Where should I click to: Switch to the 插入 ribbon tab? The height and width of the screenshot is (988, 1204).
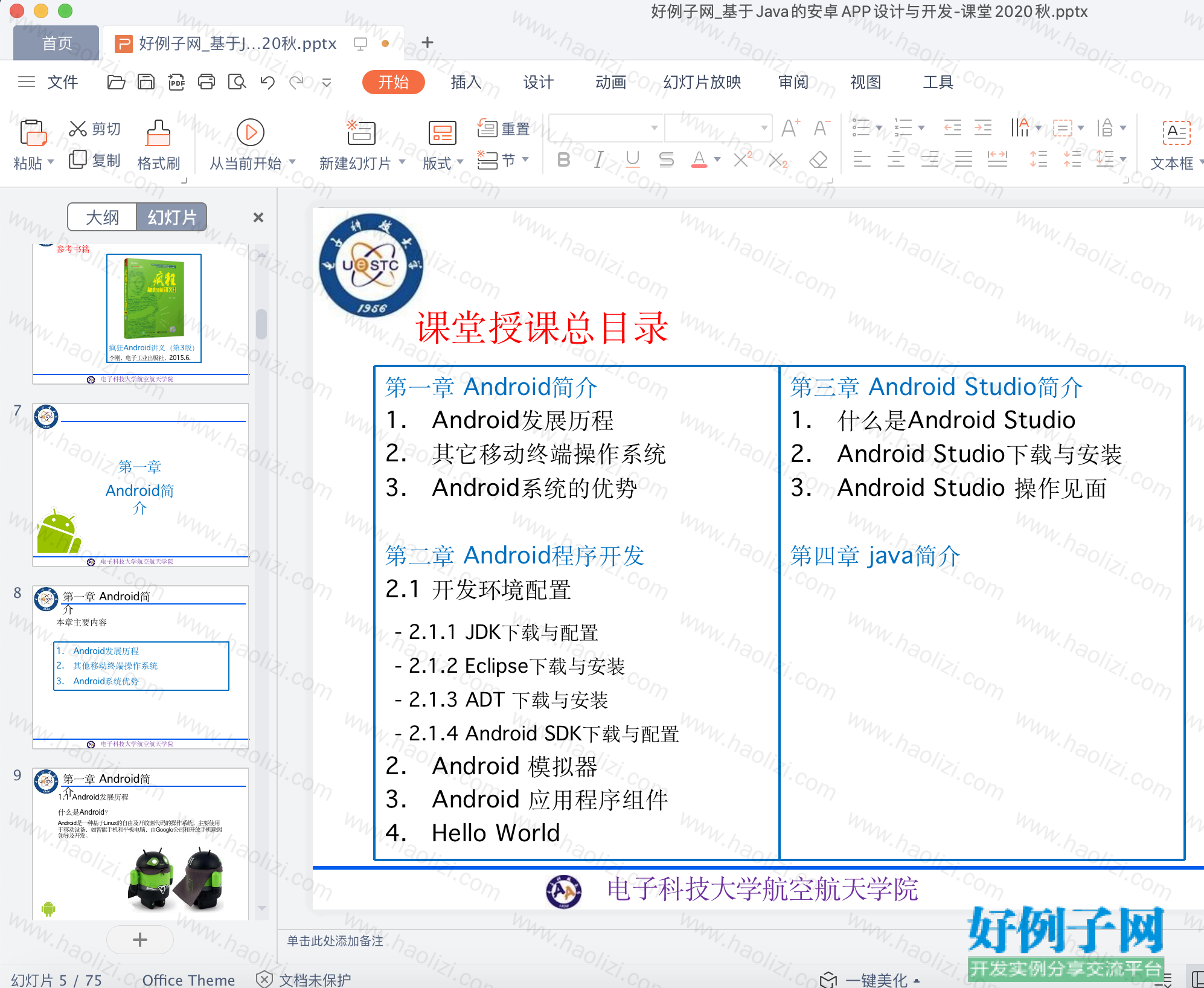point(466,82)
